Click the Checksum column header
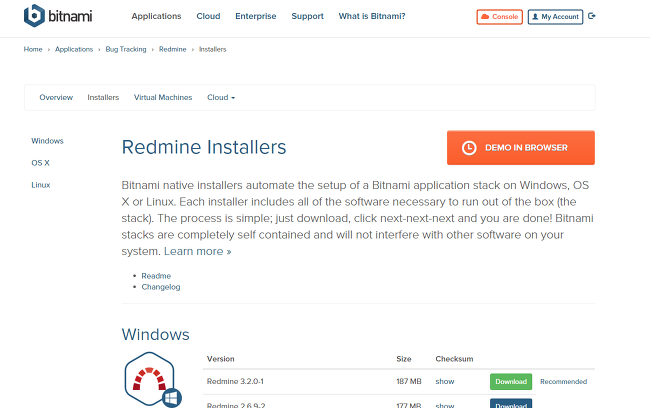 [454, 359]
